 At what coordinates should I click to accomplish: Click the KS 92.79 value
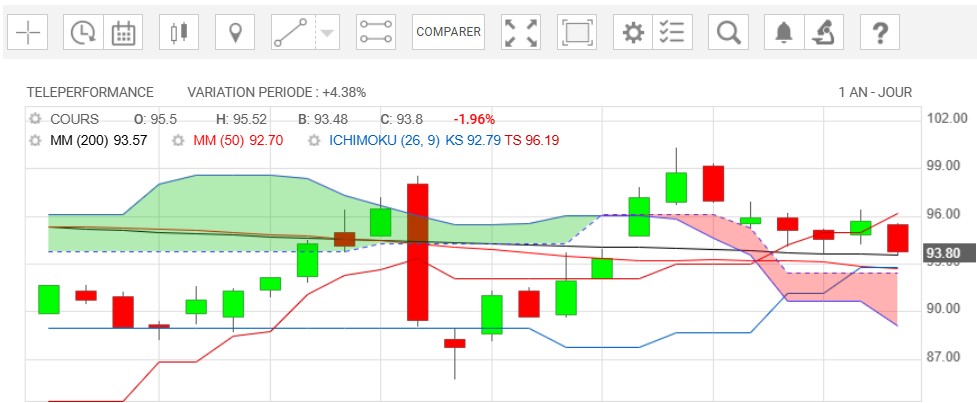(473, 141)
